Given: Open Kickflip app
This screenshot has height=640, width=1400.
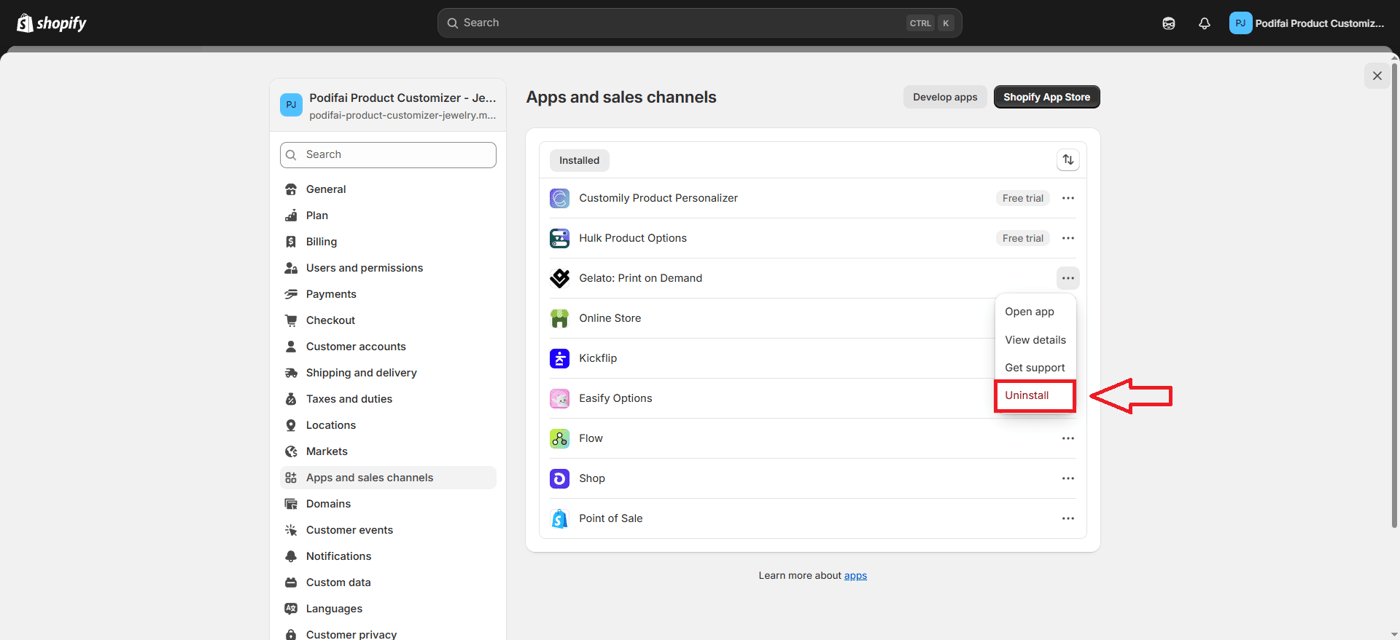Looking at the screenshot, I should point(598,358).
